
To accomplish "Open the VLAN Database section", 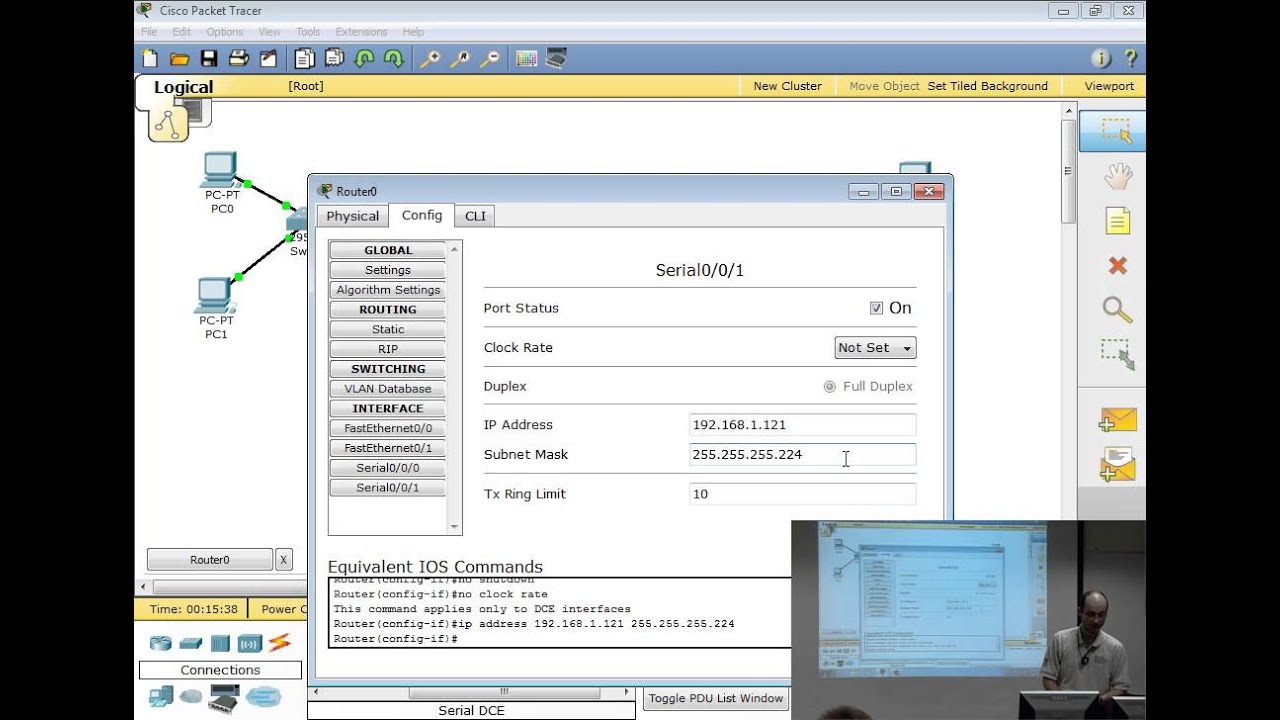I will [x=388, y=389].
